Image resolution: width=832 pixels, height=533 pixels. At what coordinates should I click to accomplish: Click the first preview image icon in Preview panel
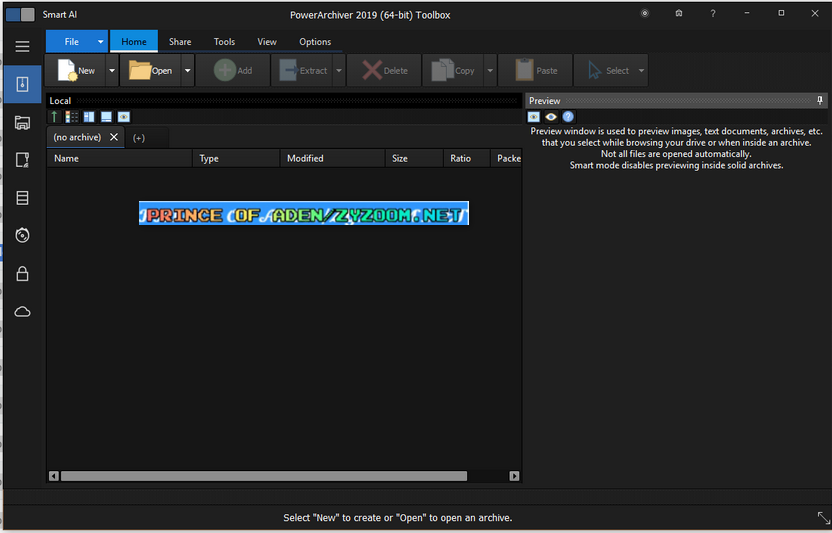(534, 117)
